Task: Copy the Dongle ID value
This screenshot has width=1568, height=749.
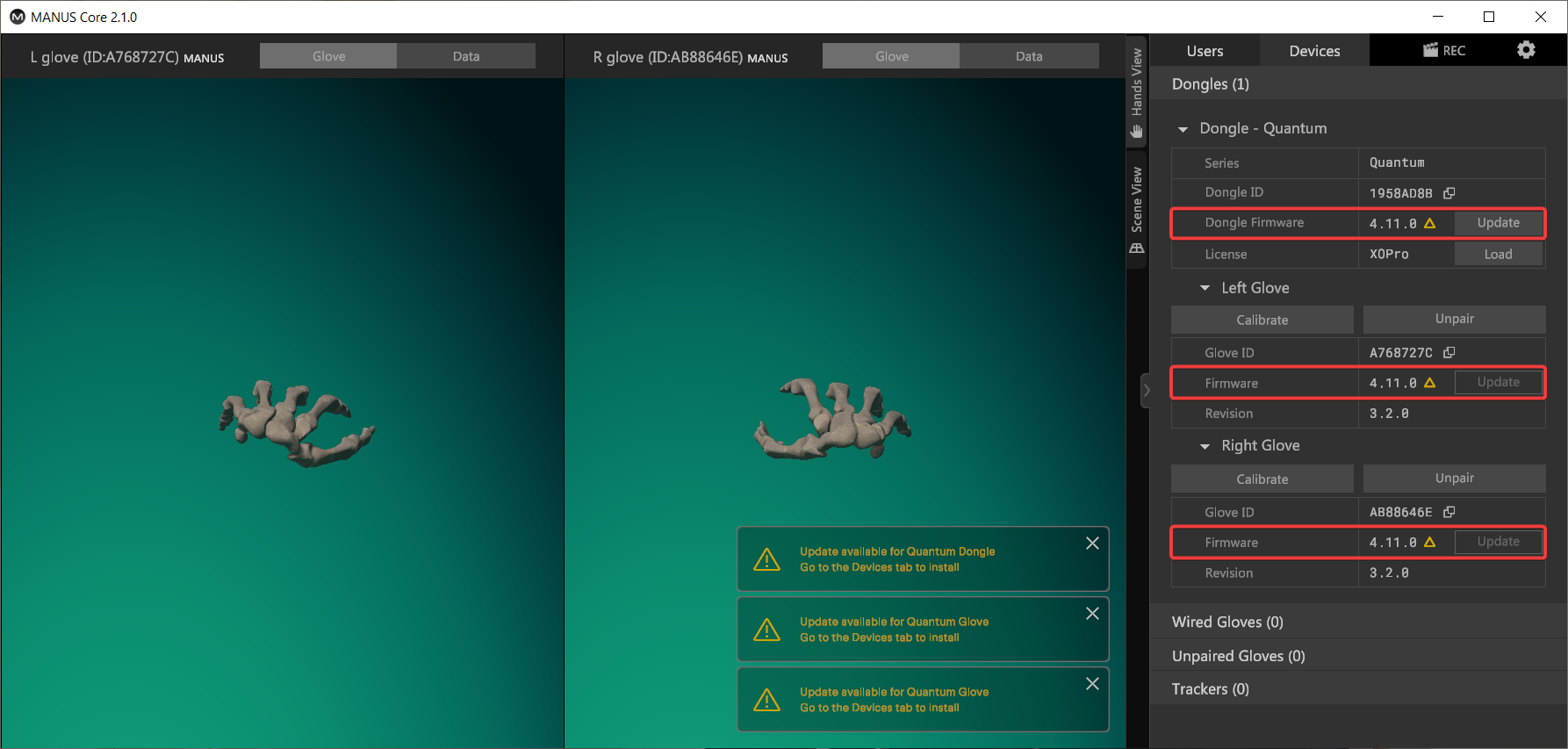Action: click(1449, 193)
